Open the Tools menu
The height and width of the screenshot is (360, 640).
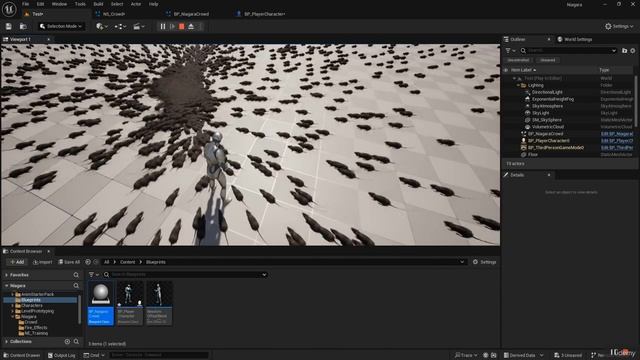pyautogui.click(x=80, y=4)
